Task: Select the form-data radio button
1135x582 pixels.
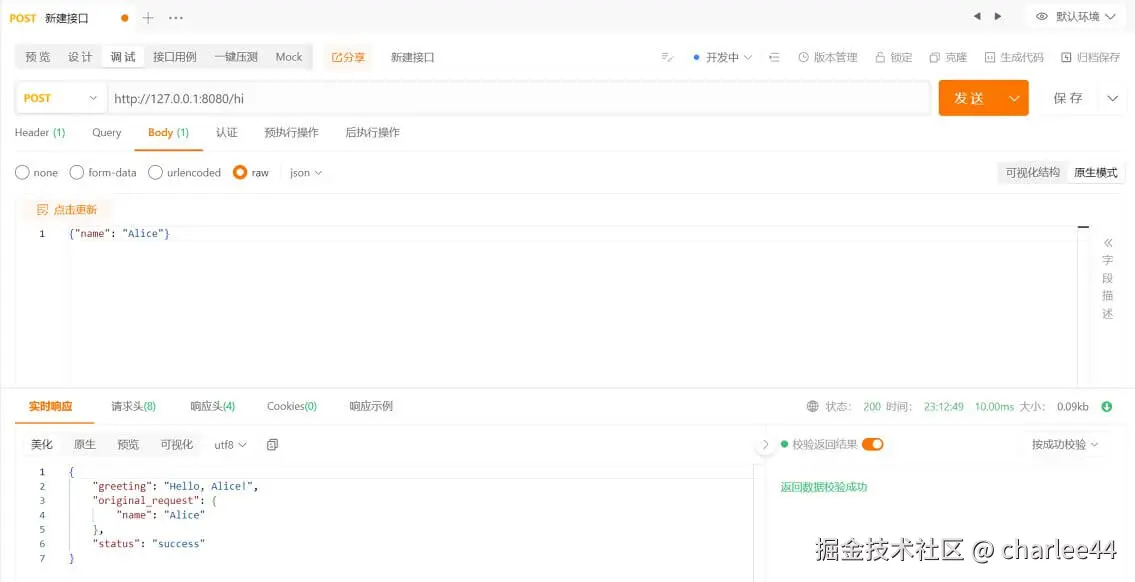Action: coord(77,172)
